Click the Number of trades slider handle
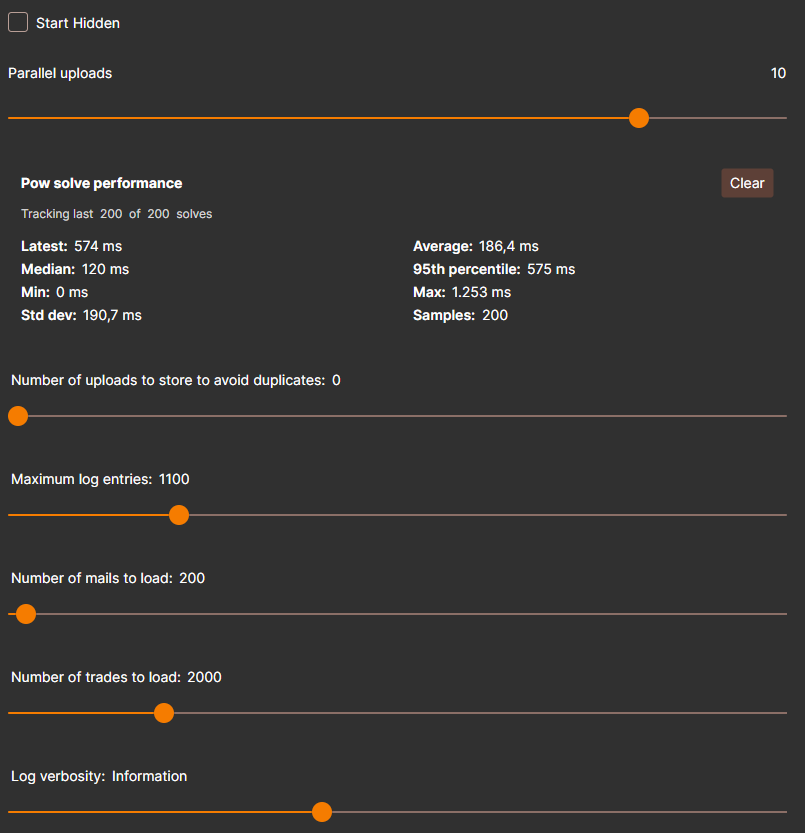This screenshot has height=833, width=805. 164,713
